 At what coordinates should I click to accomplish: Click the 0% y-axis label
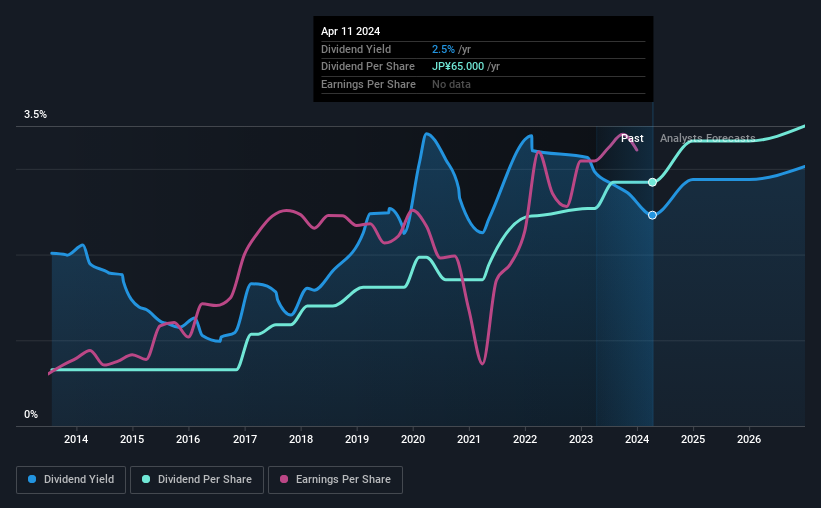click(x=31, y=414)
